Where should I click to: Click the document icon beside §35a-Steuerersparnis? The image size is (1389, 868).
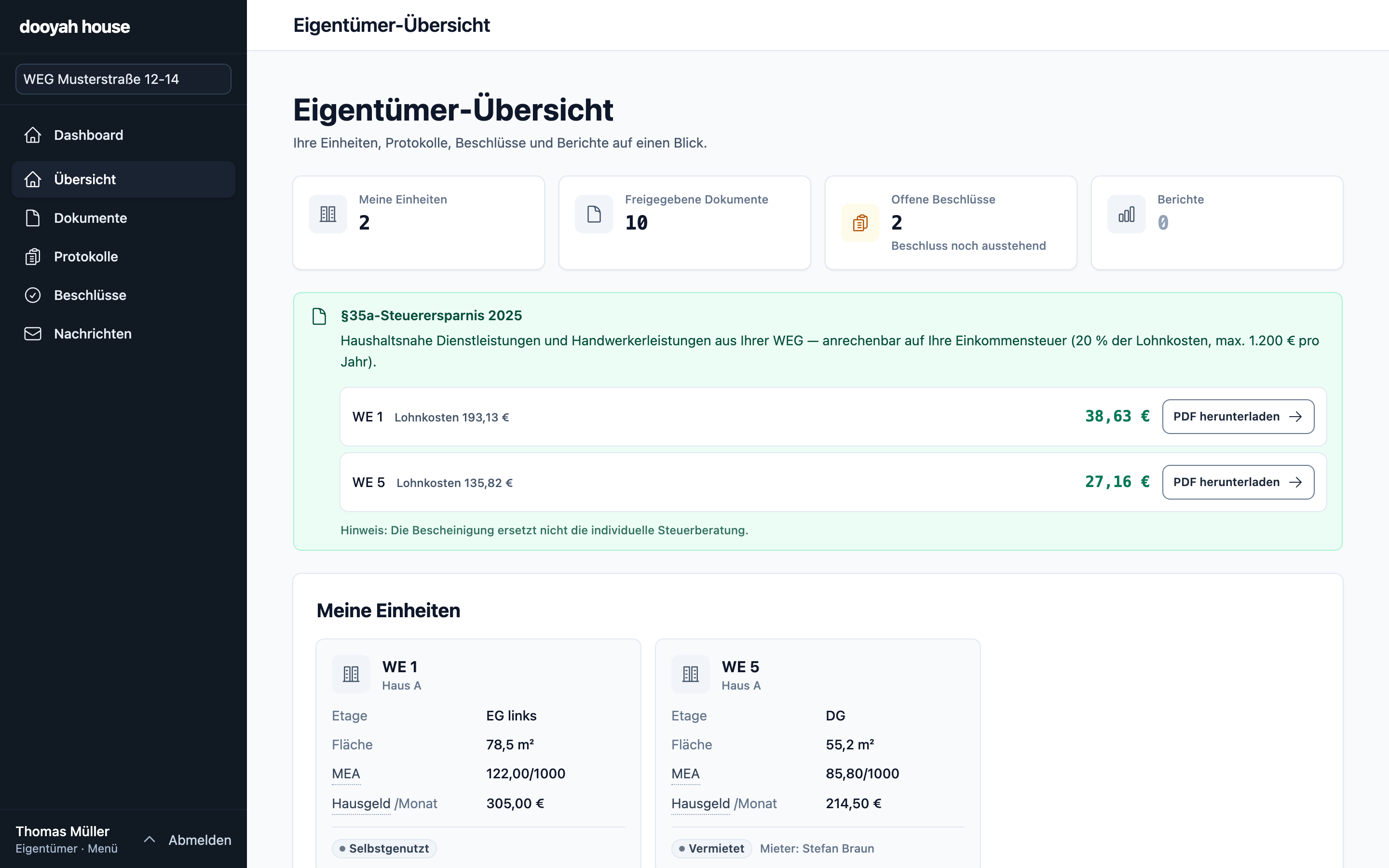coord(319,316)
